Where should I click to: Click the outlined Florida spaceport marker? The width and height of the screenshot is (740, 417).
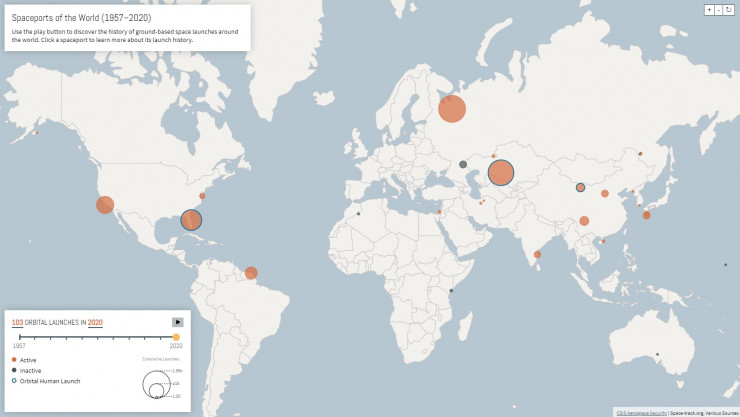[191, 220]
